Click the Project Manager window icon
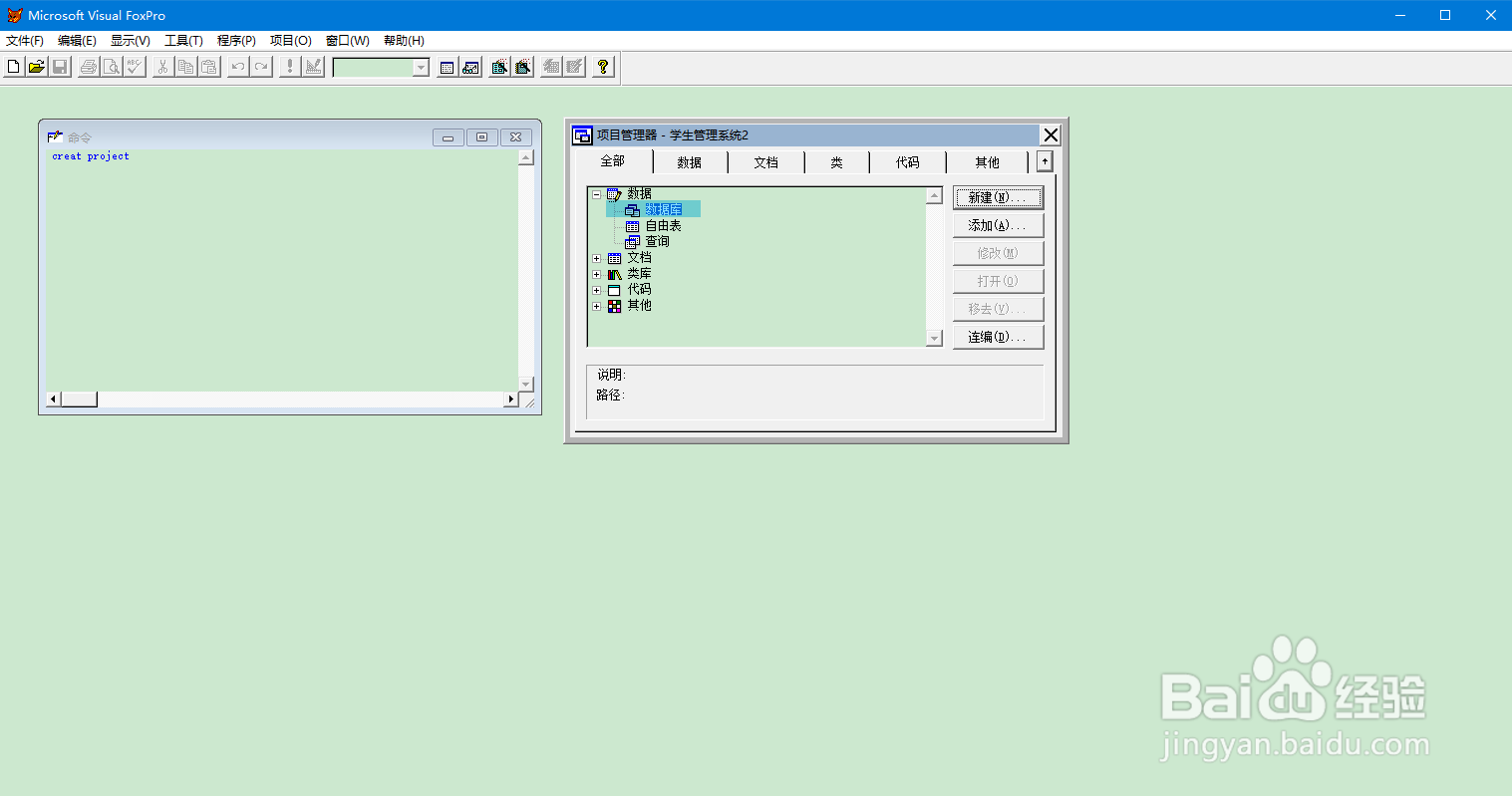1512x796 pixels. click(x=582, y=135)
